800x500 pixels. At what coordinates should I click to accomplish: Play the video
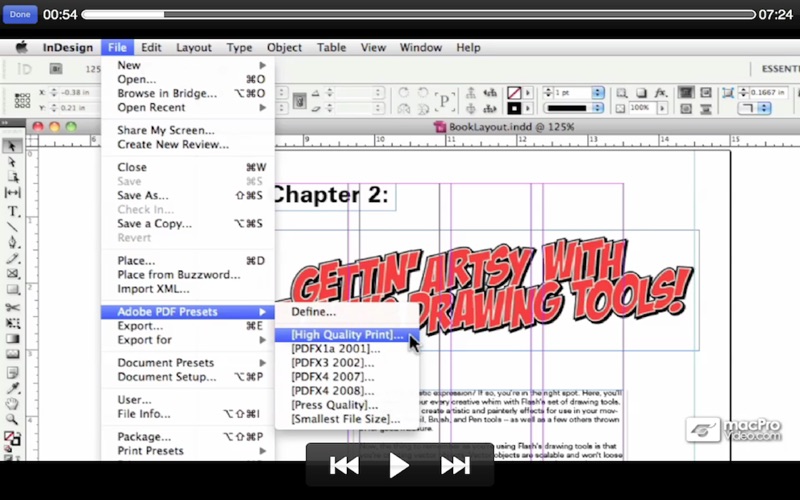coord(398,465)
